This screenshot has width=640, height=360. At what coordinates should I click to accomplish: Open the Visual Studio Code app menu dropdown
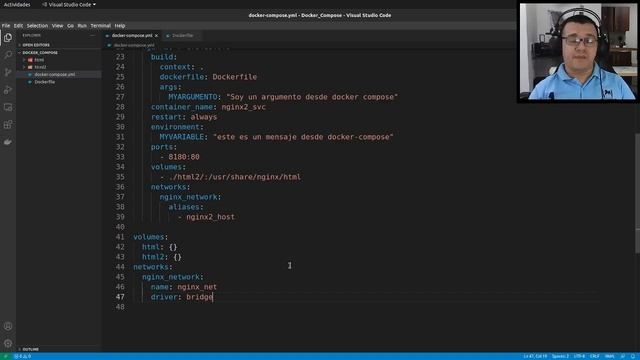click(69, 4)
